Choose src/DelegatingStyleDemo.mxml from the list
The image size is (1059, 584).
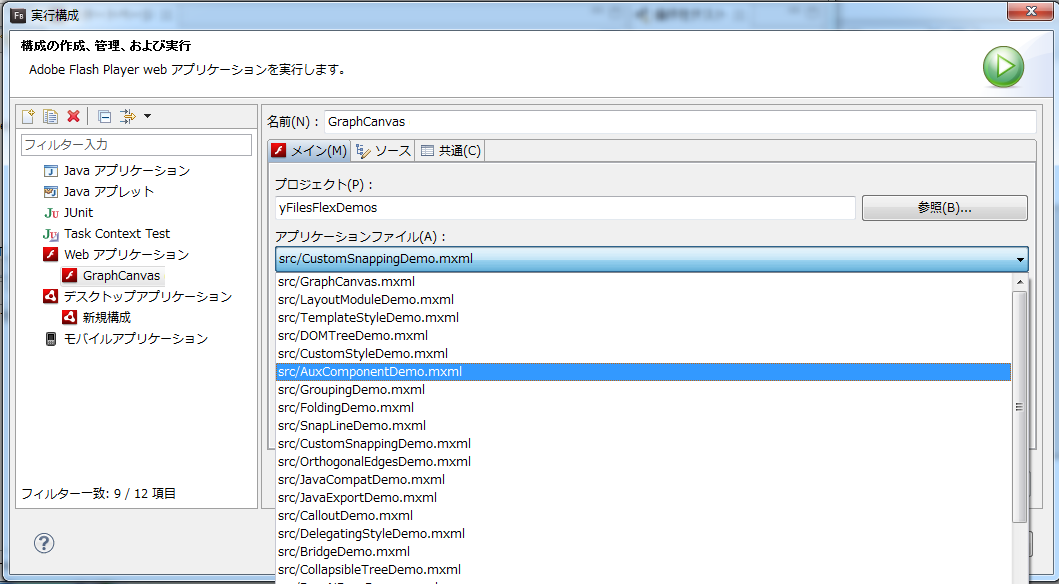coord(643,533)
